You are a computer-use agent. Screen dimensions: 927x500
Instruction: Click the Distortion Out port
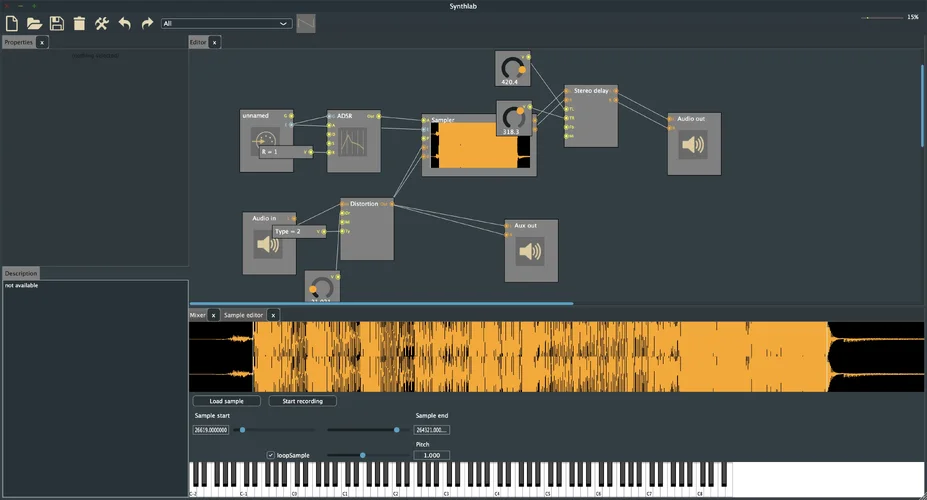[391, 204]
